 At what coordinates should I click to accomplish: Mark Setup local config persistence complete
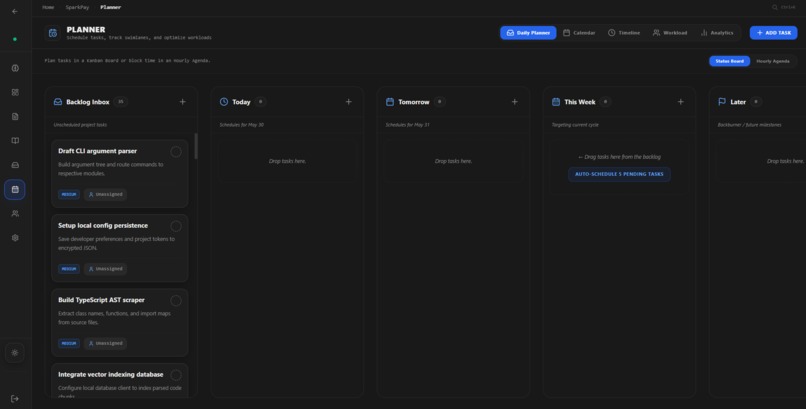[176, 226]
